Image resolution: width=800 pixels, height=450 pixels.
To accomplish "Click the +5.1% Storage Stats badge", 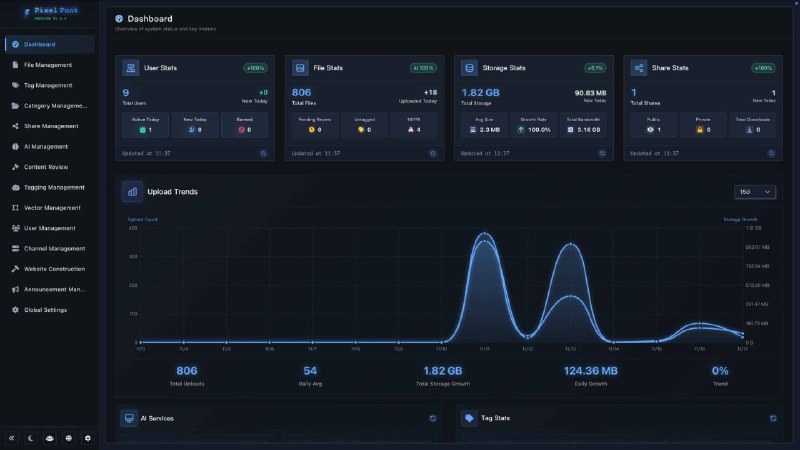I will pos(596,68).
